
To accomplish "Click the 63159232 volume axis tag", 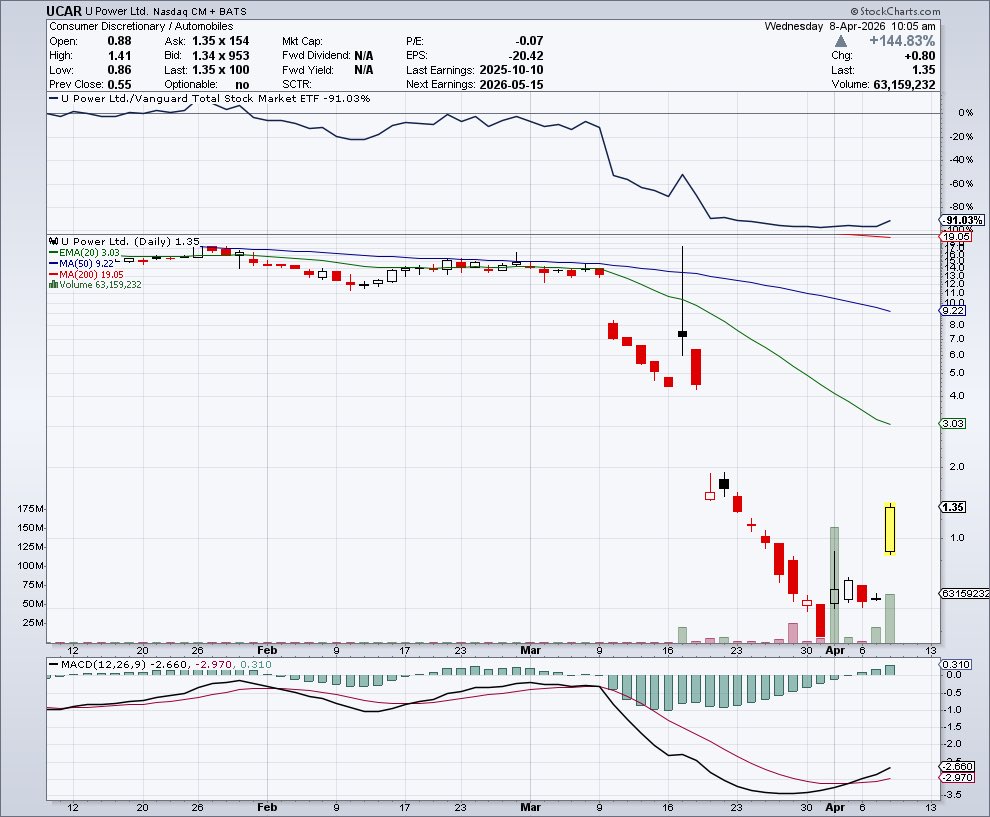I will coord(965,593).
